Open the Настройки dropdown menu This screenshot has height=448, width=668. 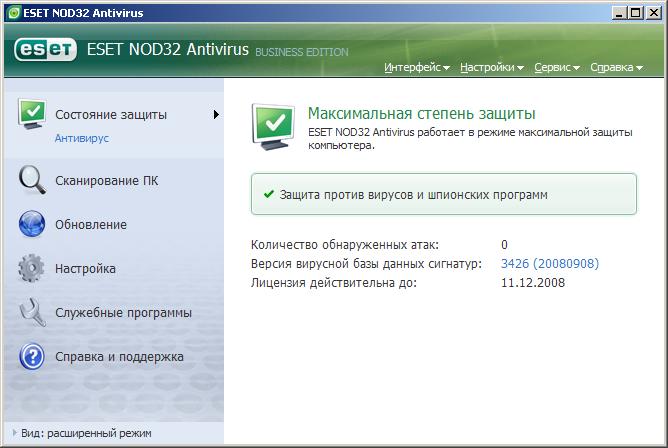click(x=492, y=67)
